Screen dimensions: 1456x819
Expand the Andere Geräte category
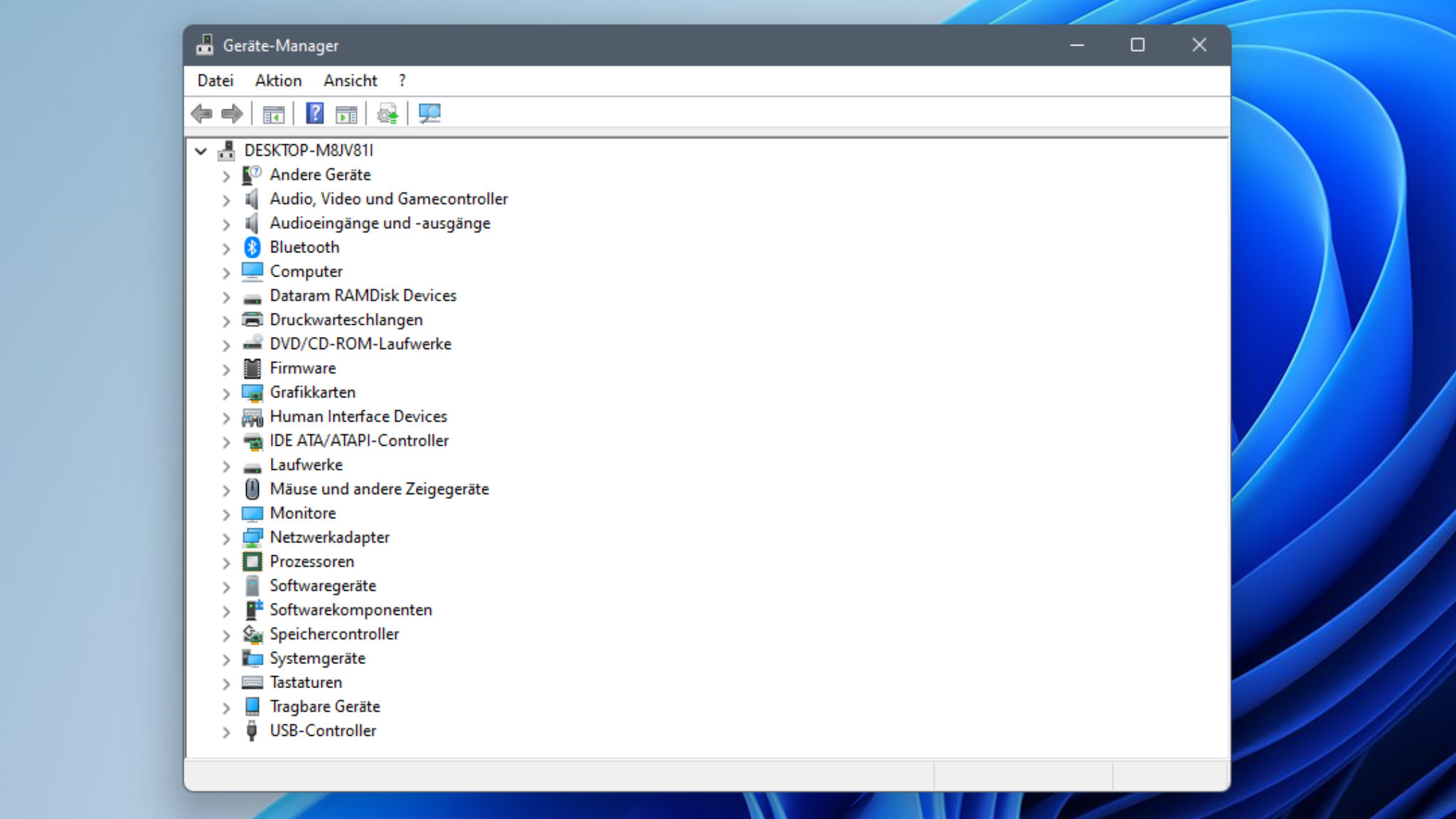tap(225, 175)
